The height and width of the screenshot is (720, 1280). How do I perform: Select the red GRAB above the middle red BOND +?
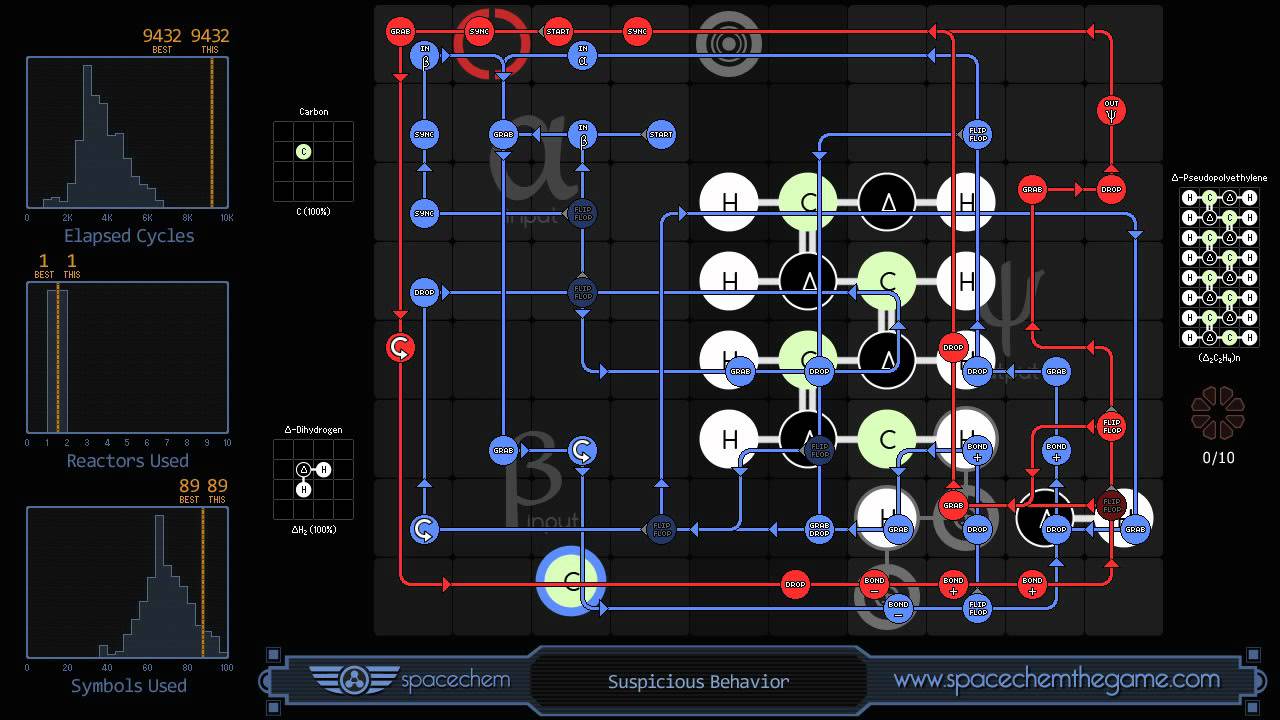click(953, 505)
